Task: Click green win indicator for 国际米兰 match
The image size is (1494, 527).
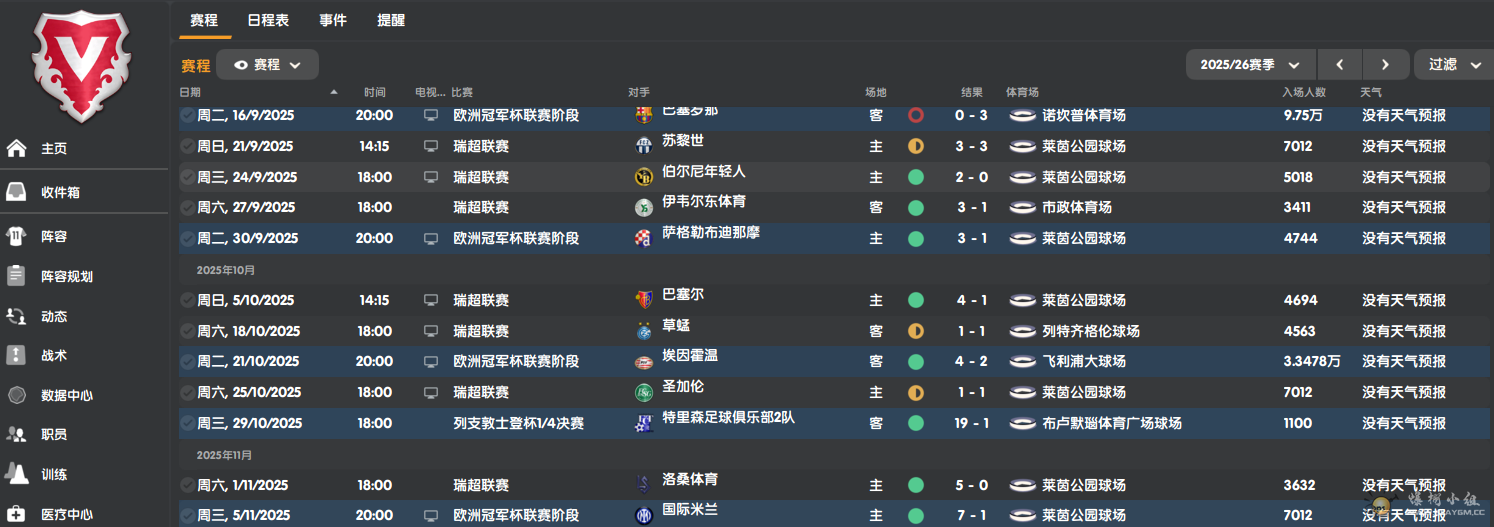Action: 915,516
